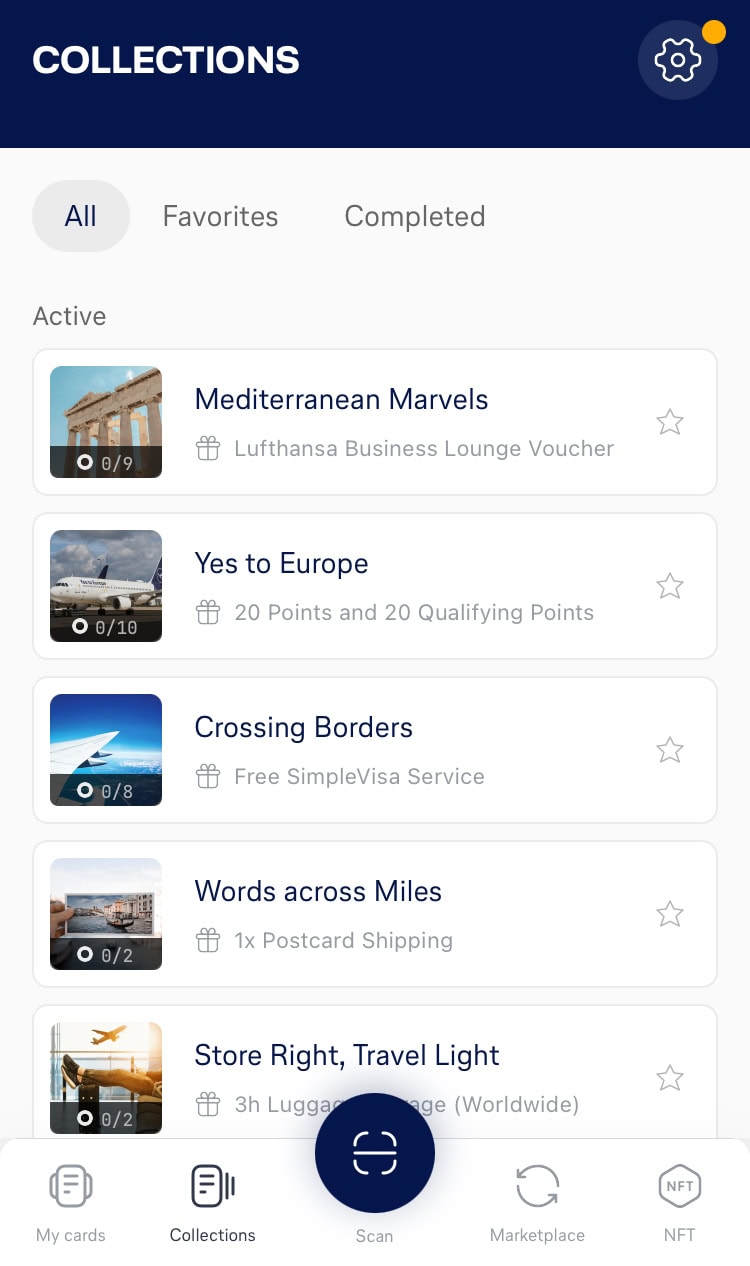The width and height of the screenshot is (750, 1266).
Task: Open the Mediterranean Marvels collection title
Action: 341,399
